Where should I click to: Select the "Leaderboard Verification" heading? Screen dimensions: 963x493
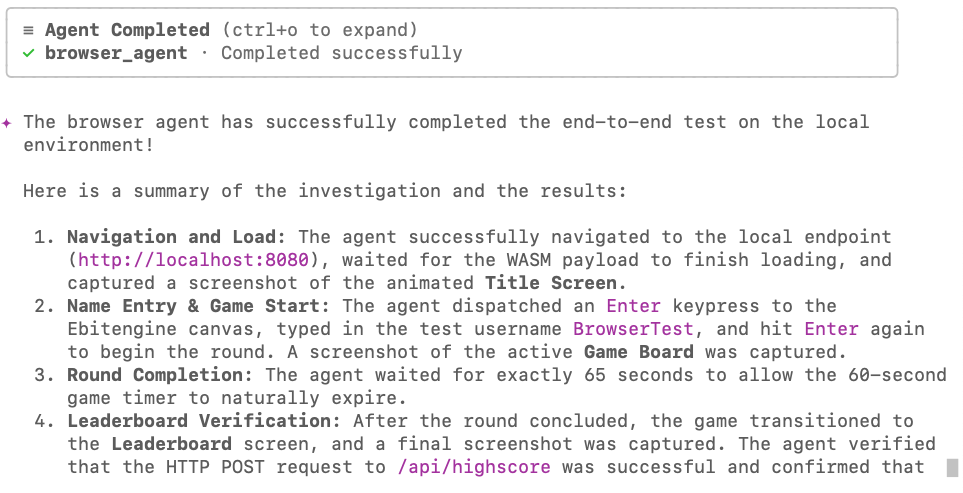tap(204, 421)
